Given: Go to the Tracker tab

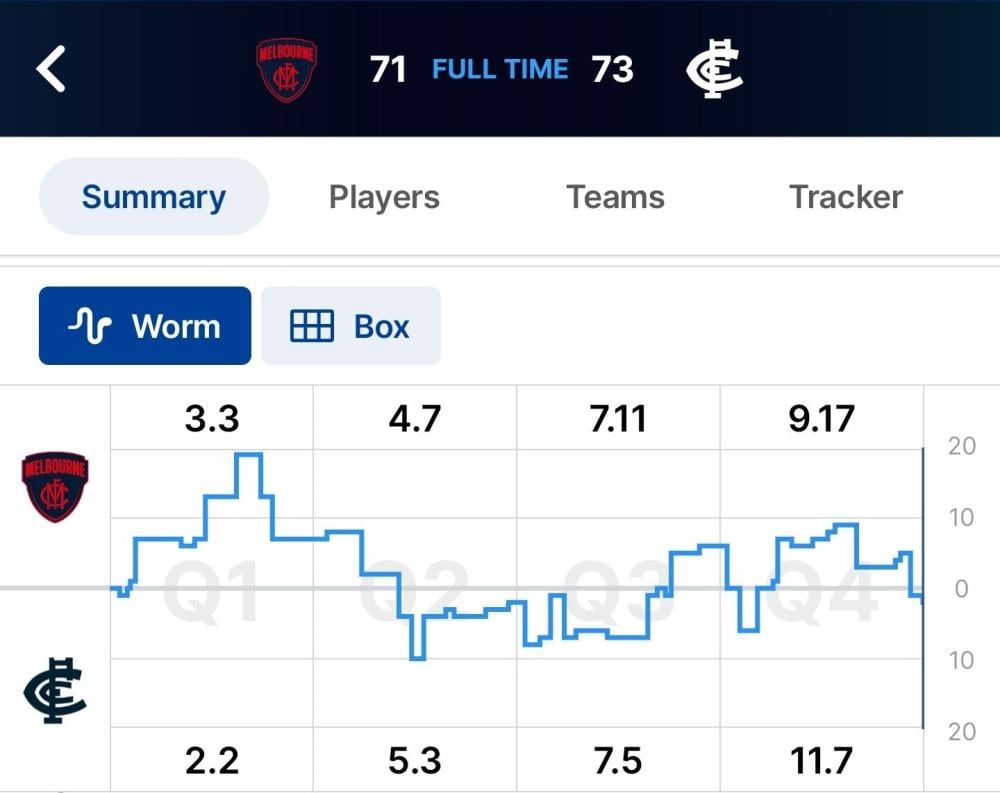Looking at the screenshot, I should click(846, 197).
